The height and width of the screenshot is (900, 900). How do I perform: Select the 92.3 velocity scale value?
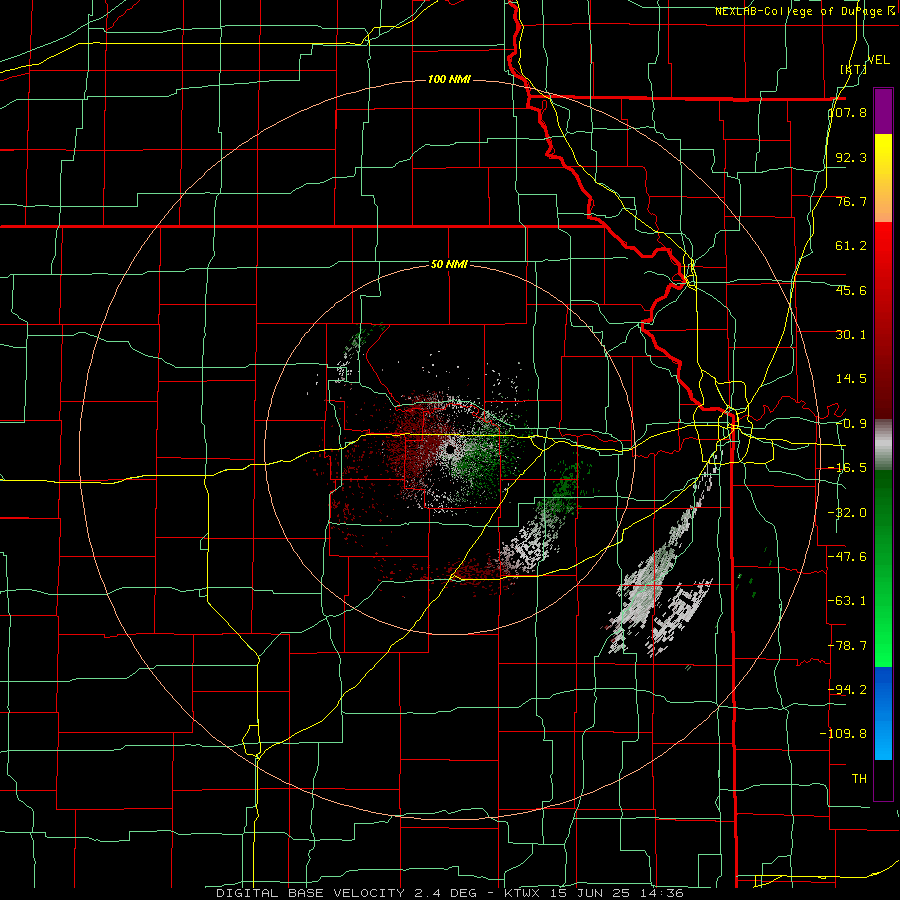[x=851, y=157]
